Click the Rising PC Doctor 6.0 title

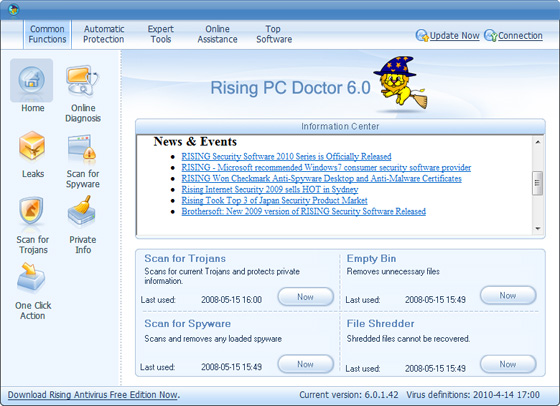click(290, 88)
